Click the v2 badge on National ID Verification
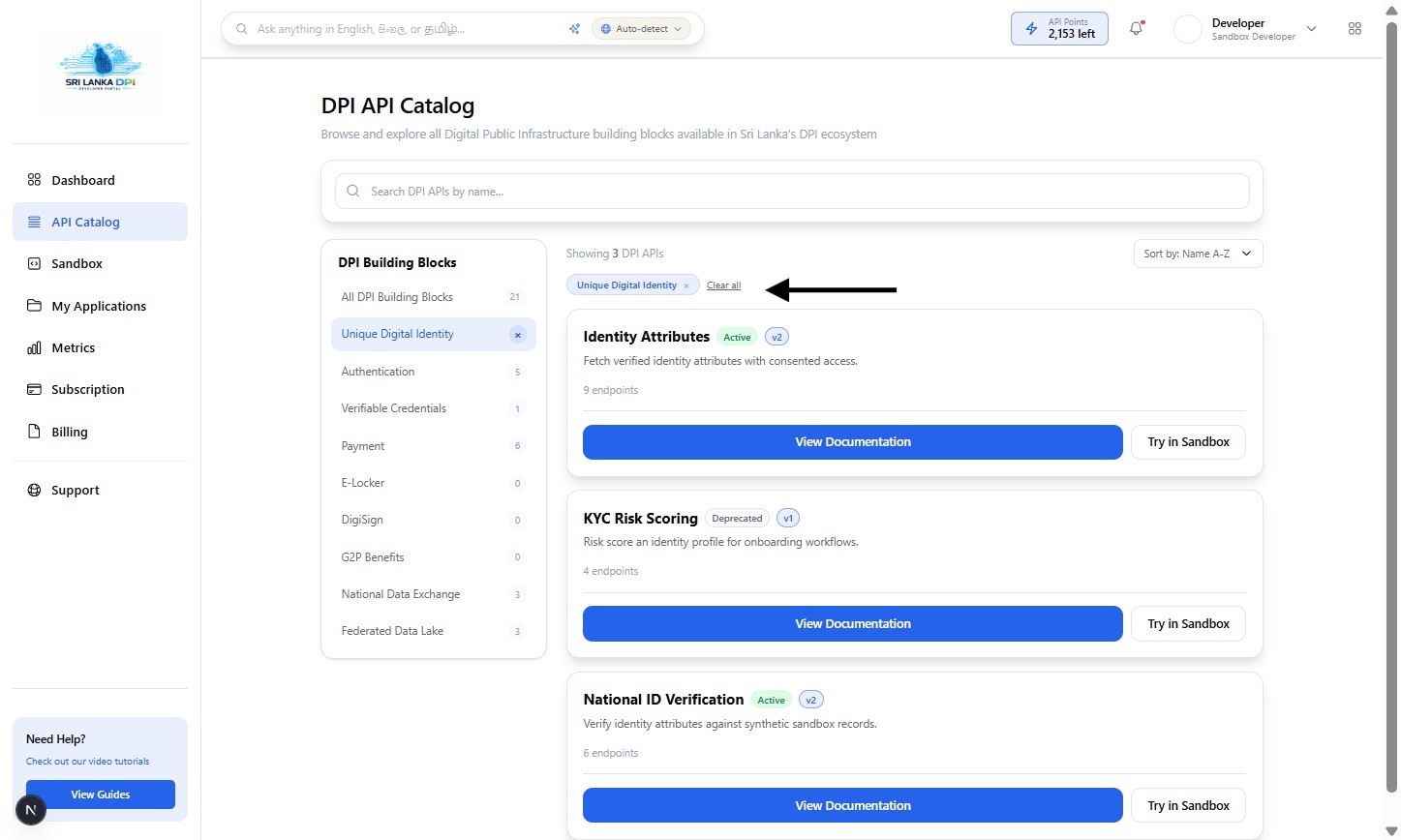This screenshot has height=840, width=1401. 811,700
